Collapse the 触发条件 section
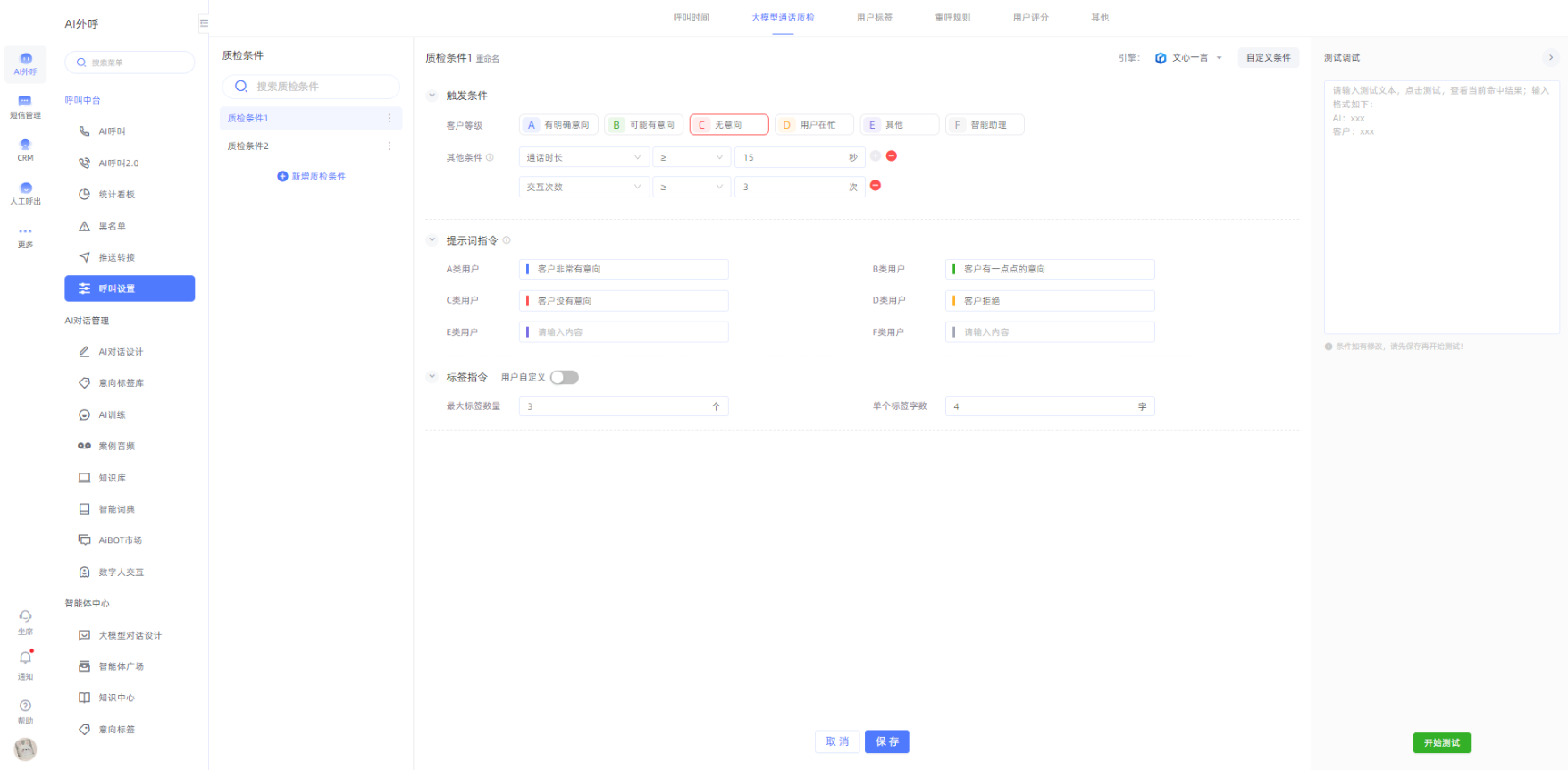 tap(432, 96)
